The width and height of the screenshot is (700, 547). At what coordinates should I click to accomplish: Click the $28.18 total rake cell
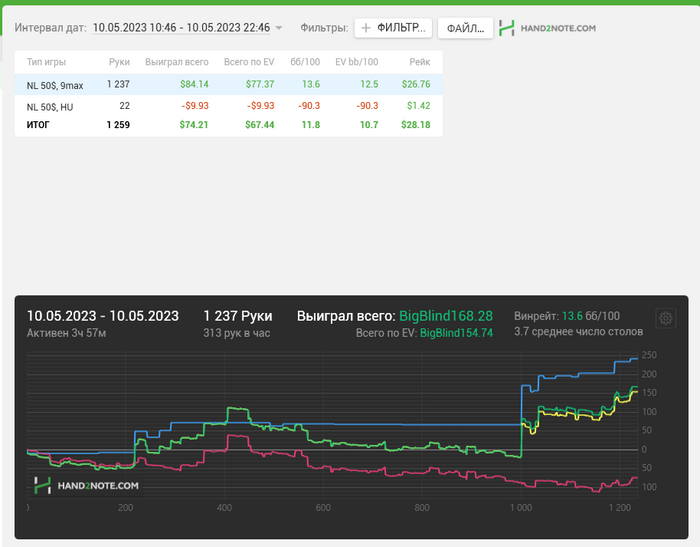point(416,125)
